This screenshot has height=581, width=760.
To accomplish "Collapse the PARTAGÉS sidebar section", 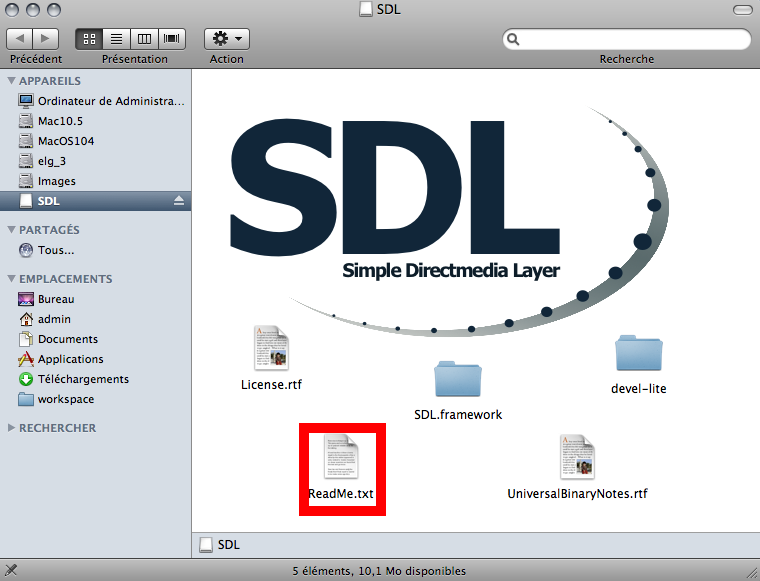I will [x=12, y=230].
